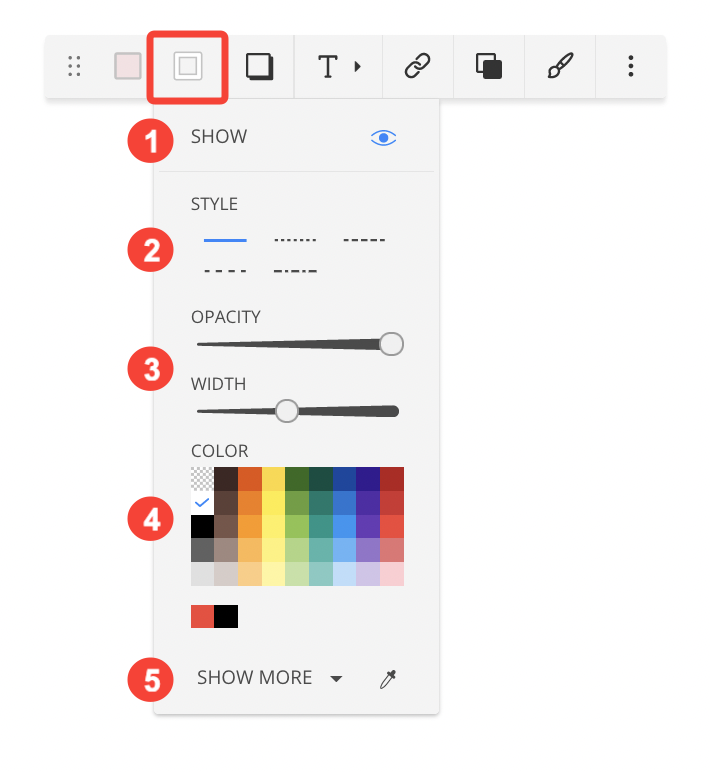Click the link chain icon
710x772 pixels.
pyautogui.click(x=418, y=66)
